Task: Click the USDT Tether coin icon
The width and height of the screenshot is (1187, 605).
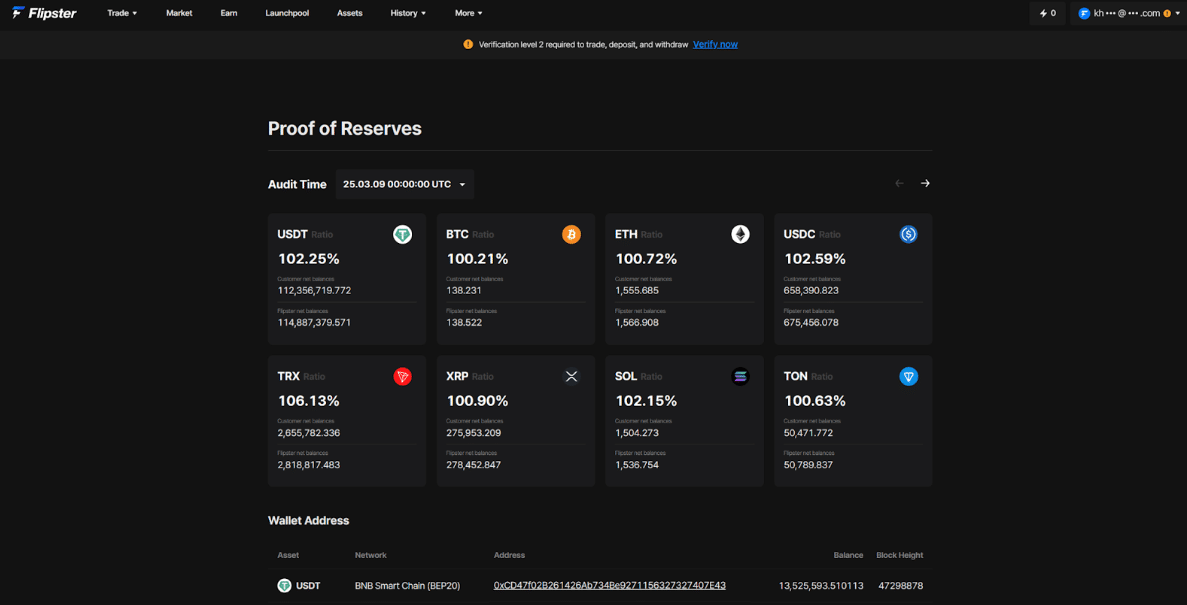Action: pyautogui.click(x=403, y=235)
